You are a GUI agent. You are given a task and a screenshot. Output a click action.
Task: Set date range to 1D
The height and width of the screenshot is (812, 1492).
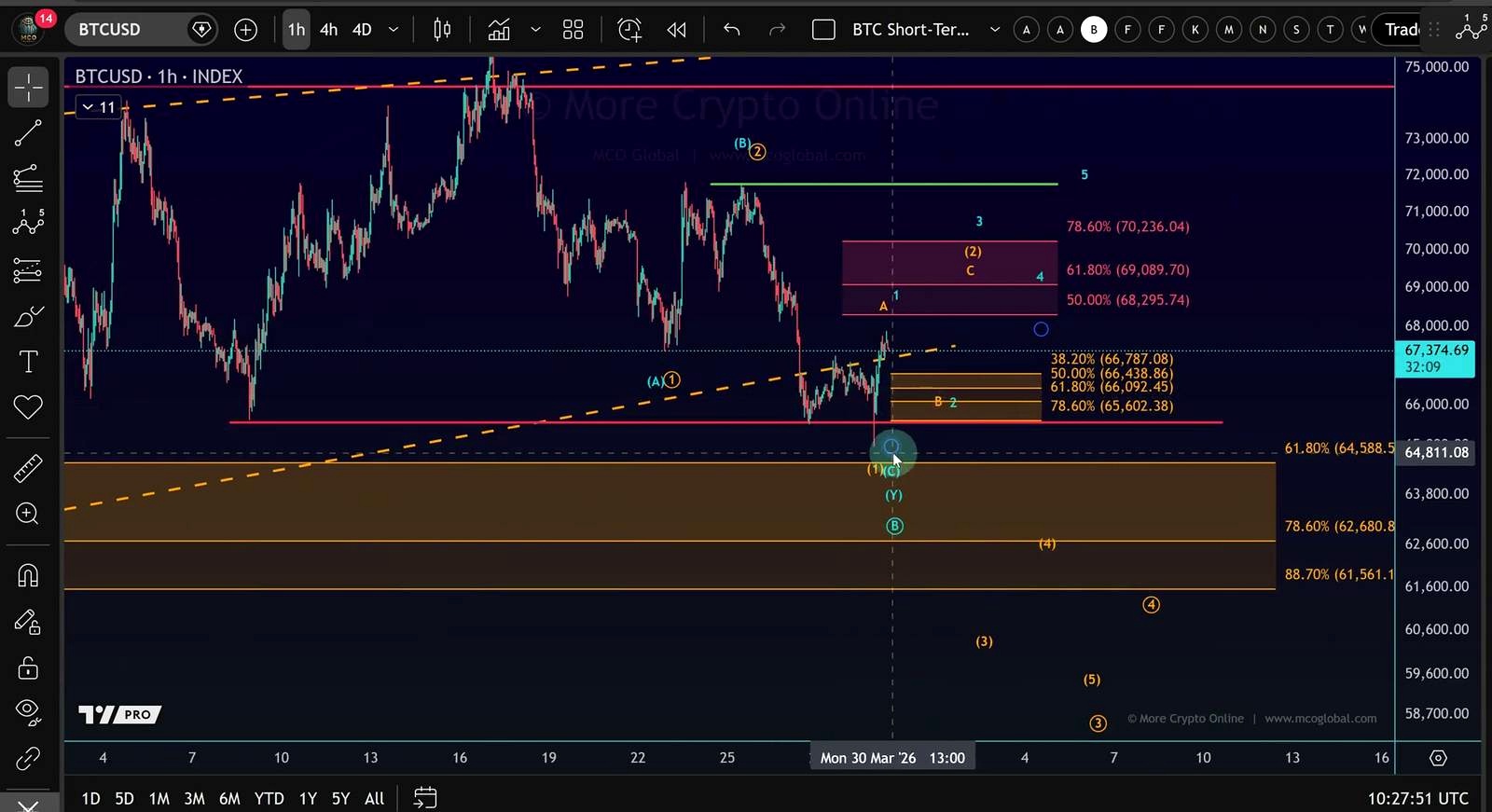click(90, 799)
